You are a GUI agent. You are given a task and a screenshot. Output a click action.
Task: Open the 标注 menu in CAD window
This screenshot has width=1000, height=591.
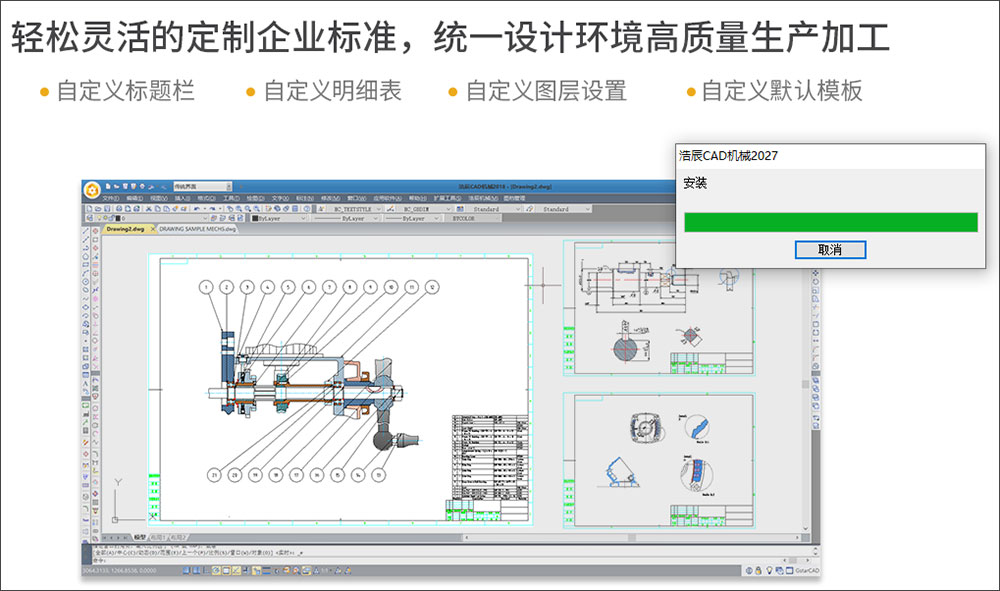[x=305, y=198]
